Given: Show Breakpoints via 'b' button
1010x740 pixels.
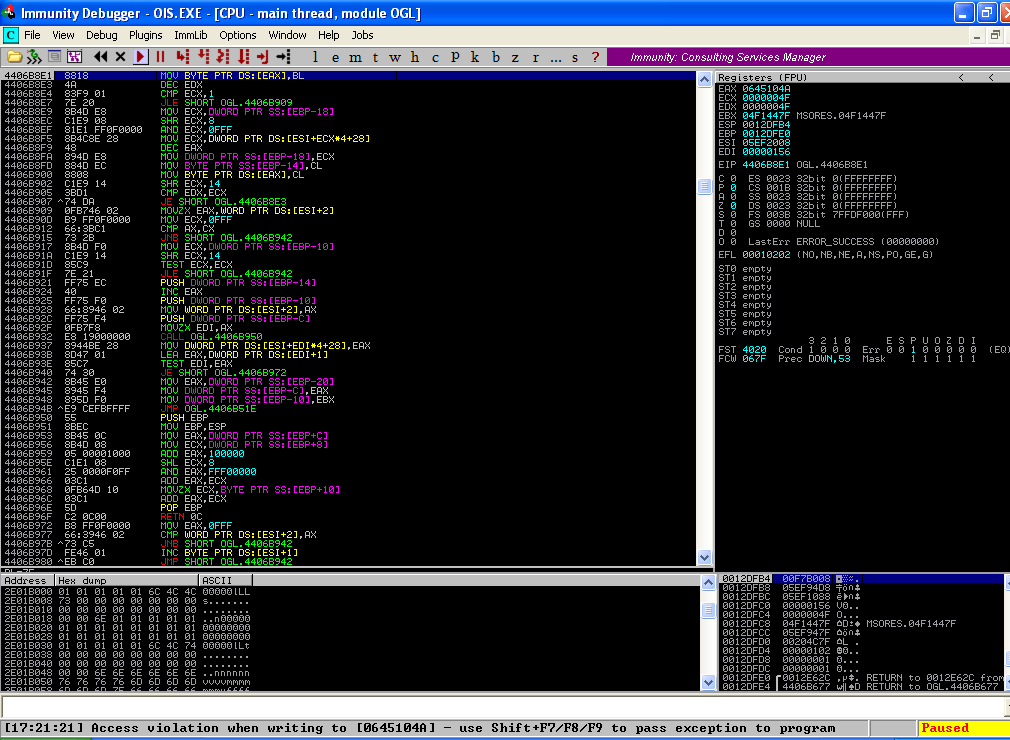Looking at the screenshot, I should 495,57.
